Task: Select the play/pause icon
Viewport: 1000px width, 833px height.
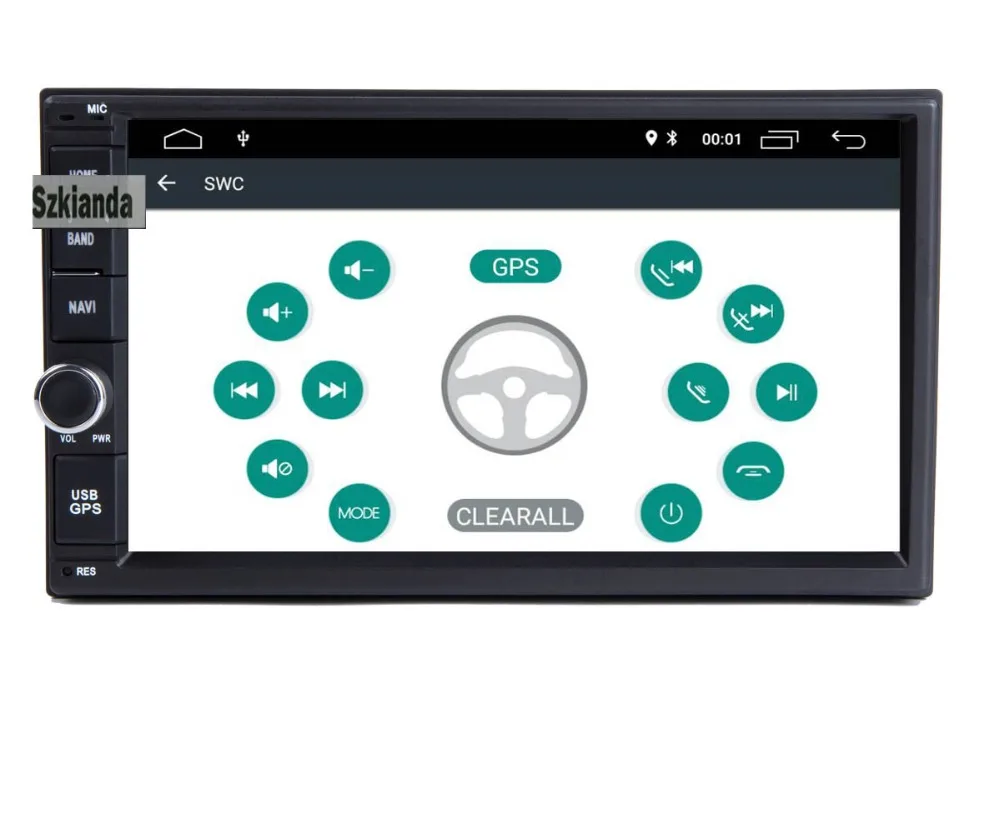Action: coord(786,391)
